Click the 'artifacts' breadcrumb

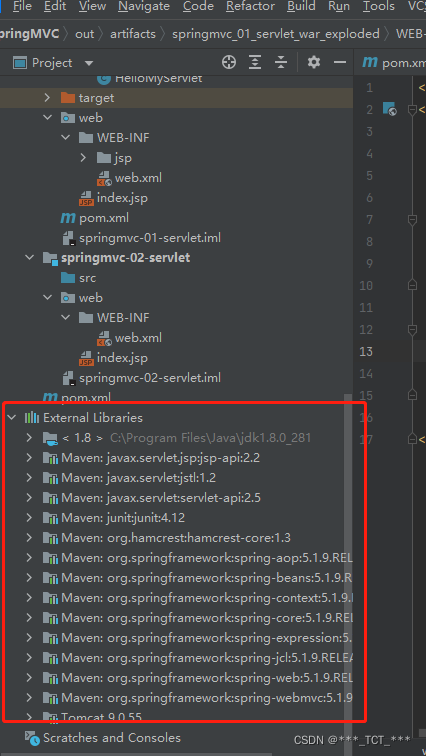click(x=133, y=34)
